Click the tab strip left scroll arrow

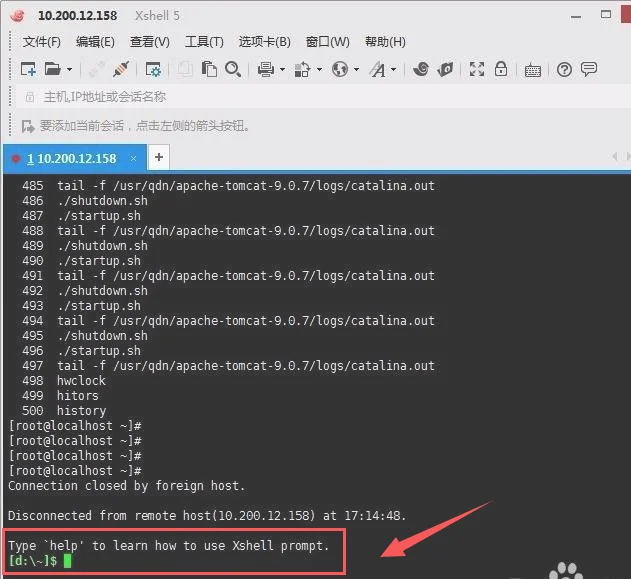click(x=615, y=156)
